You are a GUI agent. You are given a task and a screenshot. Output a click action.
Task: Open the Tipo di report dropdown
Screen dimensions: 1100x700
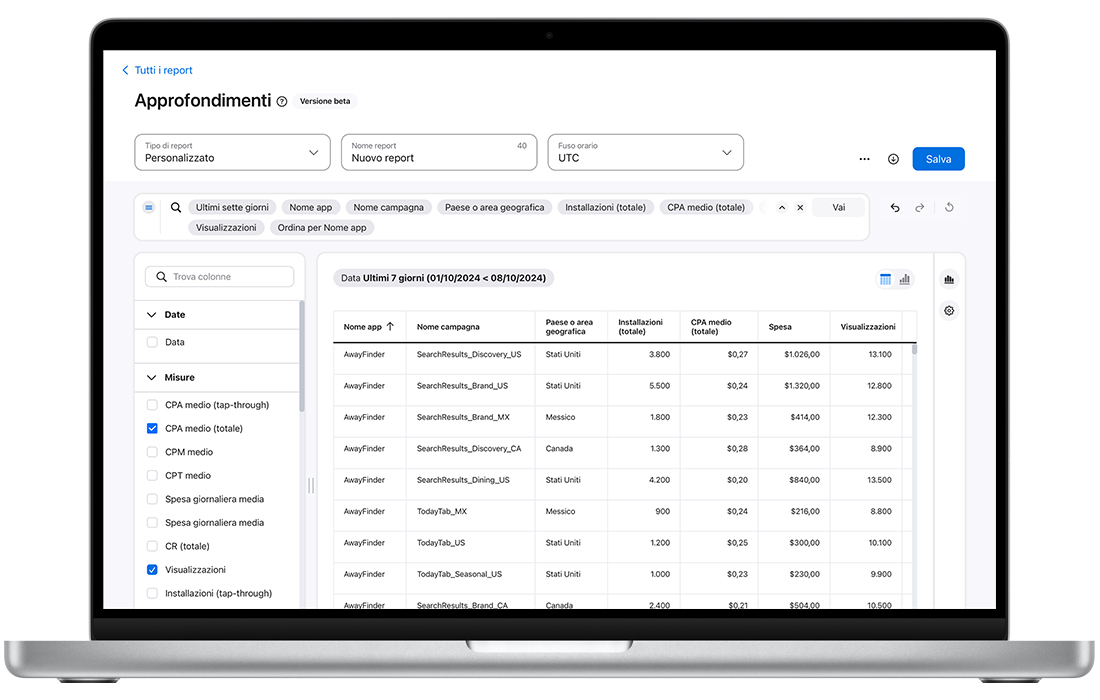tap(232, 152)
